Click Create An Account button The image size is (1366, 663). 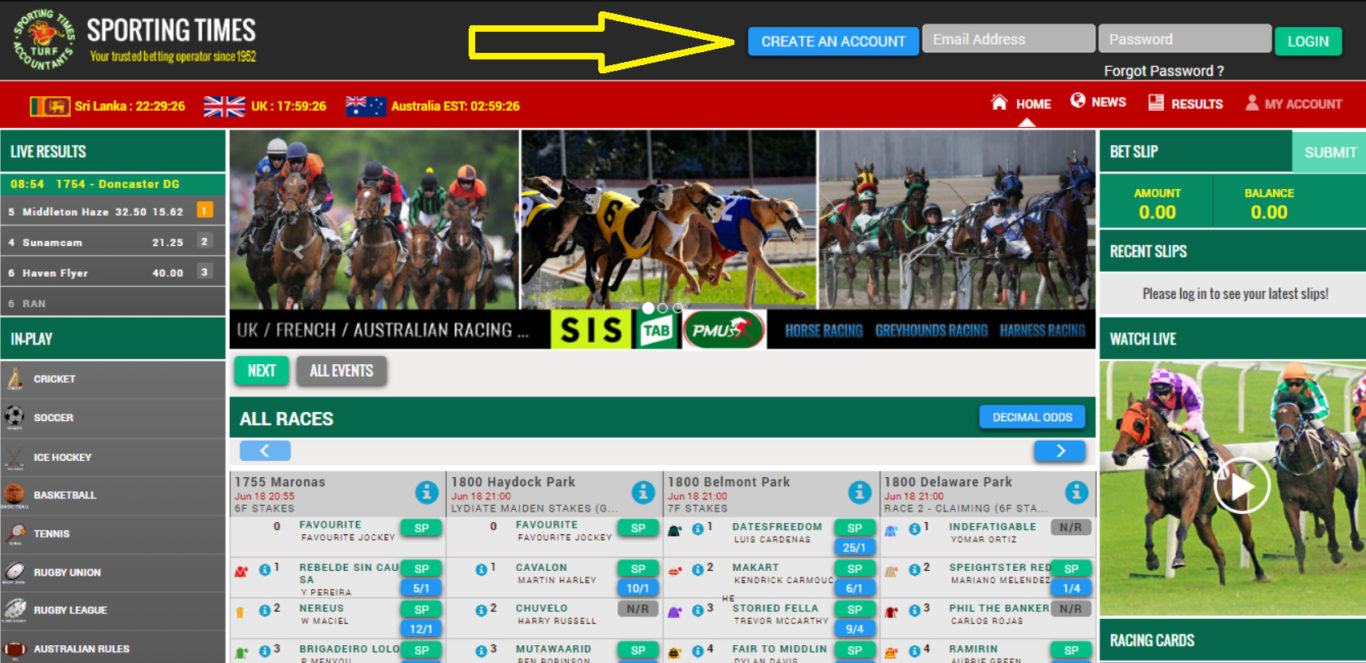(x=833, y=41)
